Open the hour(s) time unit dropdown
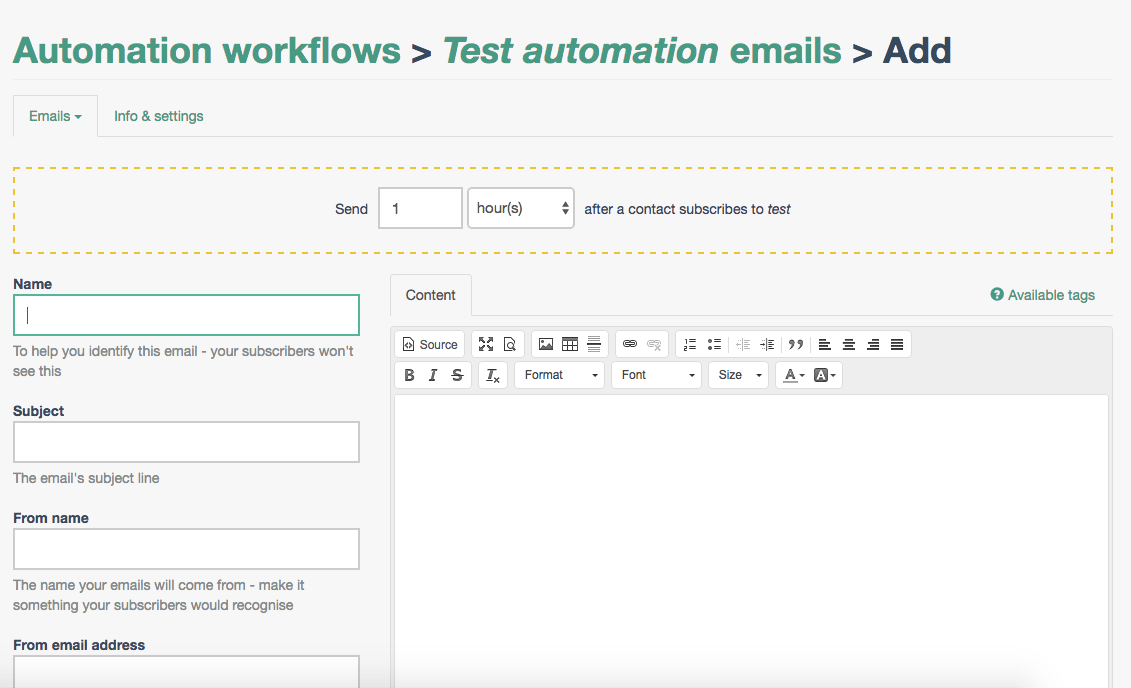This screenshot has height=688, width=1131. (520, 208)
